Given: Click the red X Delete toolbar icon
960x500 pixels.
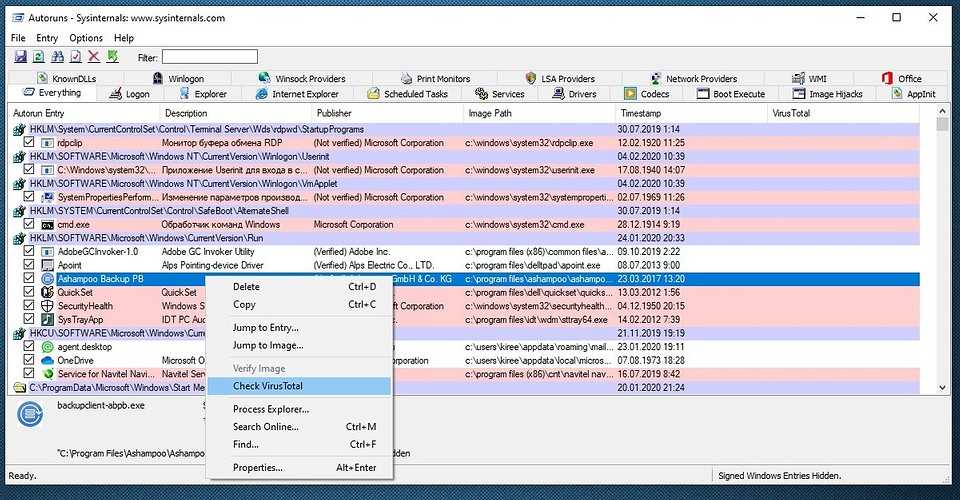Looking at the screenshot, I should coord(94,57).
